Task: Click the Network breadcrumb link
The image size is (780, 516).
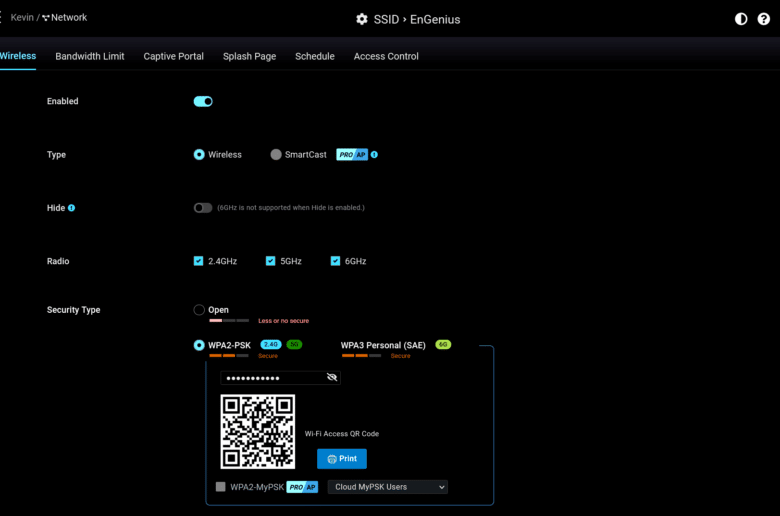Action: (69, 17)
